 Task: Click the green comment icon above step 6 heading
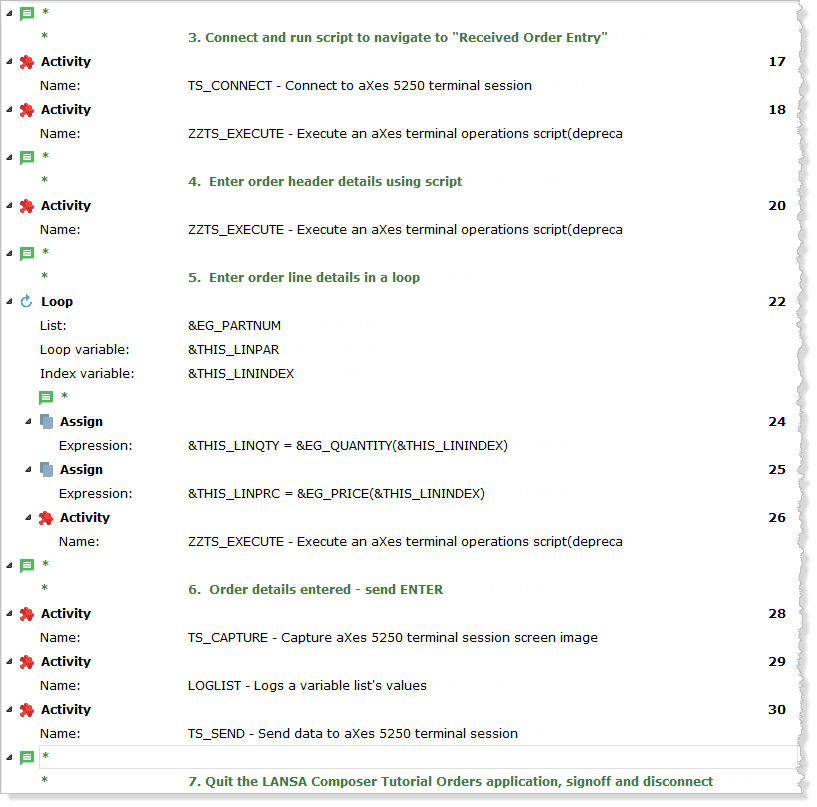[x=27, y=565]
